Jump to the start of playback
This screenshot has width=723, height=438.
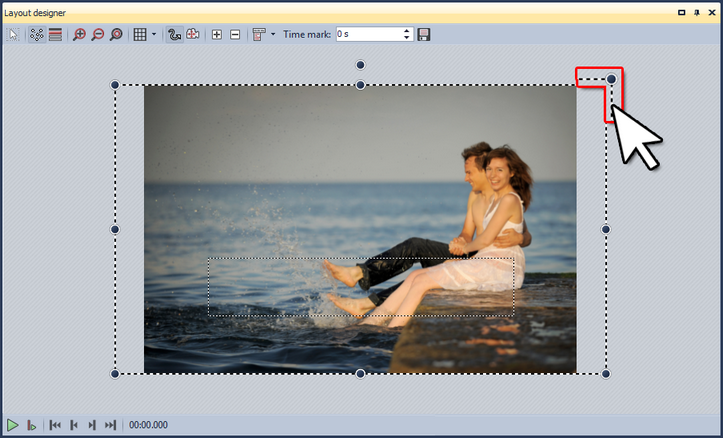[x=56, y=425]
